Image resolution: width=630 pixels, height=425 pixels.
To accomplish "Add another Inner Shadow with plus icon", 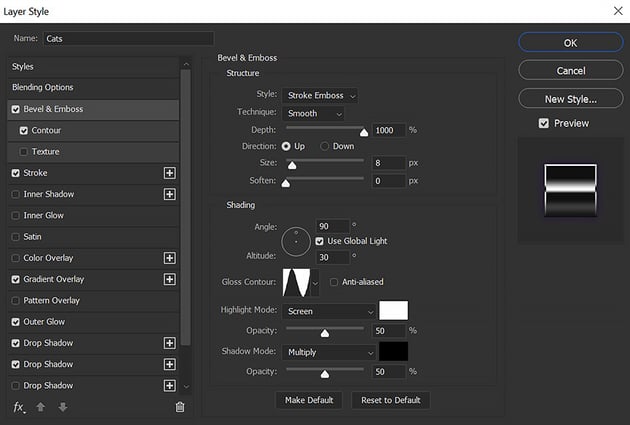I will pyautogui.click(x=169, y=194).
